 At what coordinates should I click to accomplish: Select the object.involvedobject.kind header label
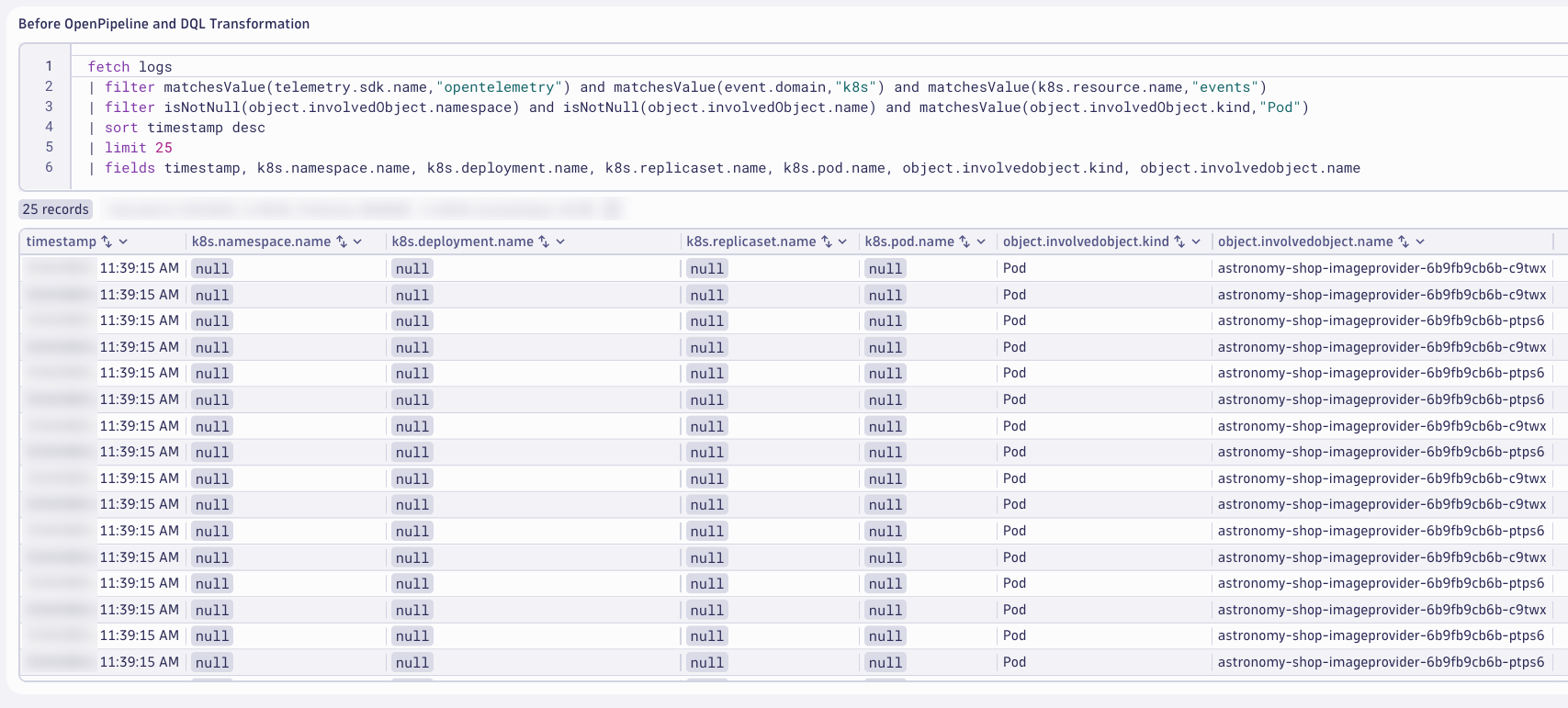pyautogui.click(x=1086, y=242)
